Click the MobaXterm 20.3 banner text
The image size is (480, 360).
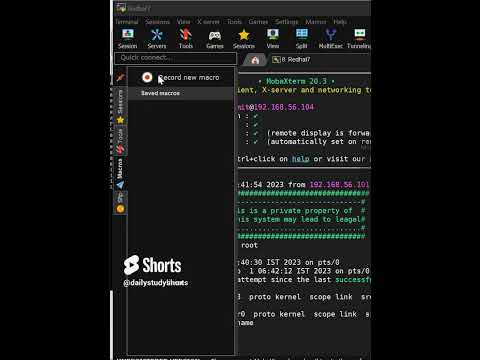click(296, 81)
